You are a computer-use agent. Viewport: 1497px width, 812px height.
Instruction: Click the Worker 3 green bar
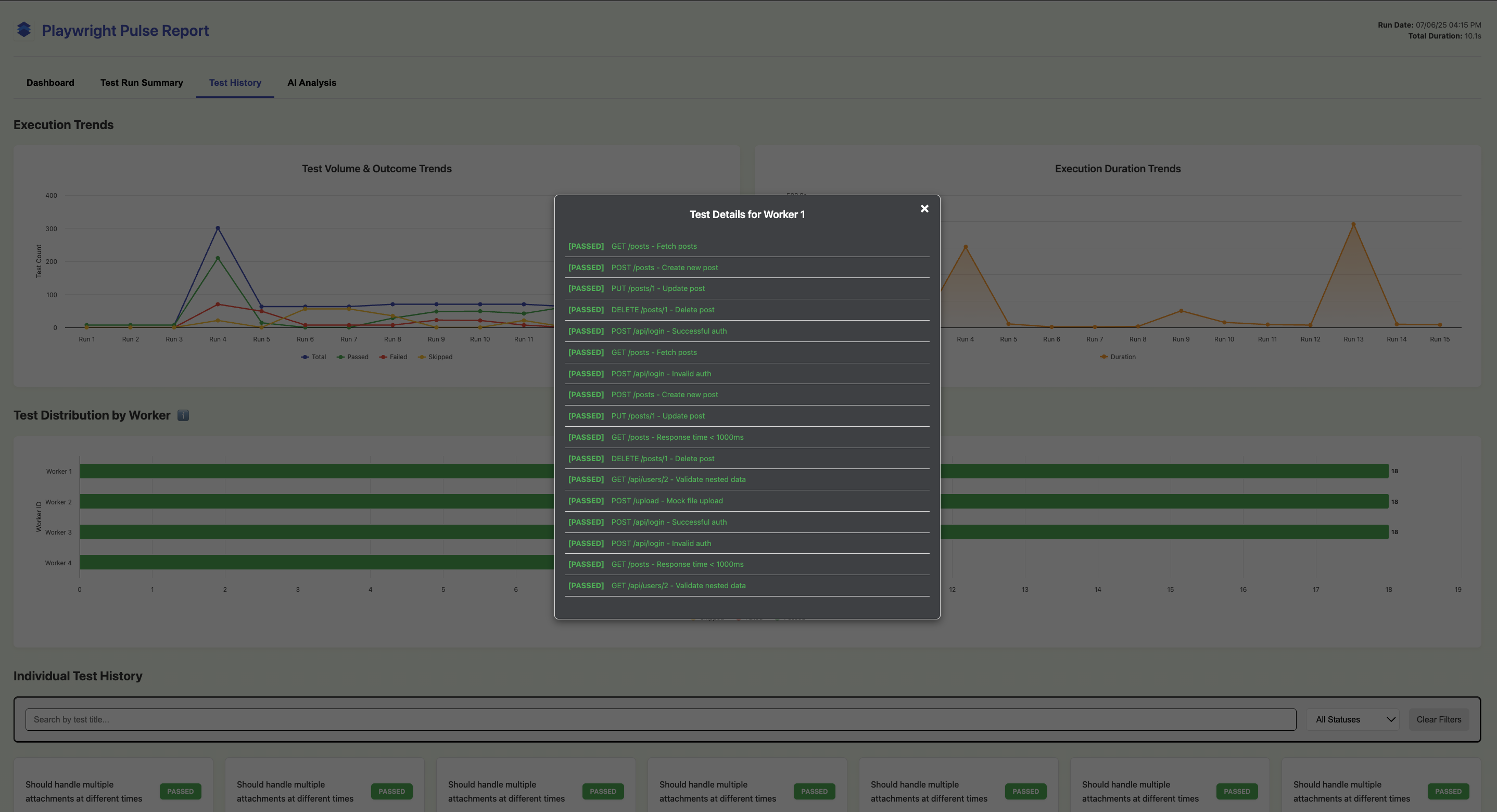[x=734, y=532]
